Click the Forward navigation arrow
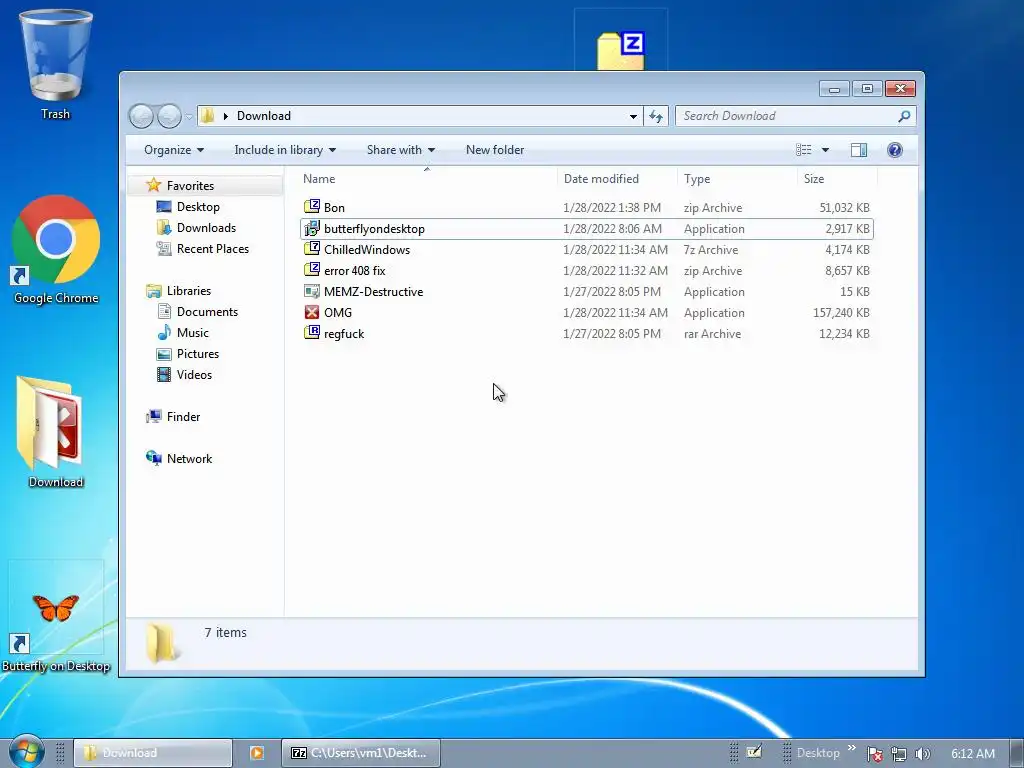This screenshot has height=768, width=1024. [169, 116]
